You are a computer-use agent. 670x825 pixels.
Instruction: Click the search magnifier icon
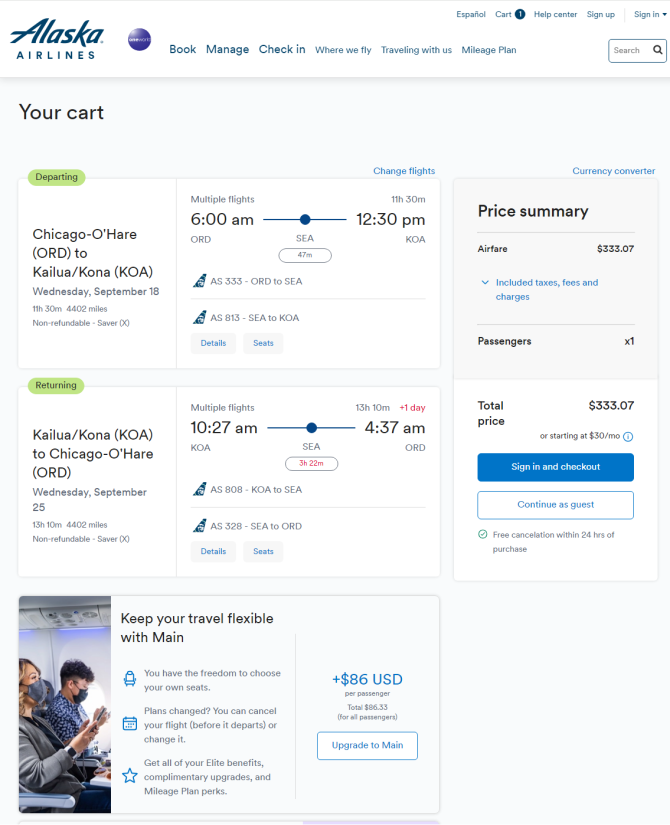click(x=657, y=50)
